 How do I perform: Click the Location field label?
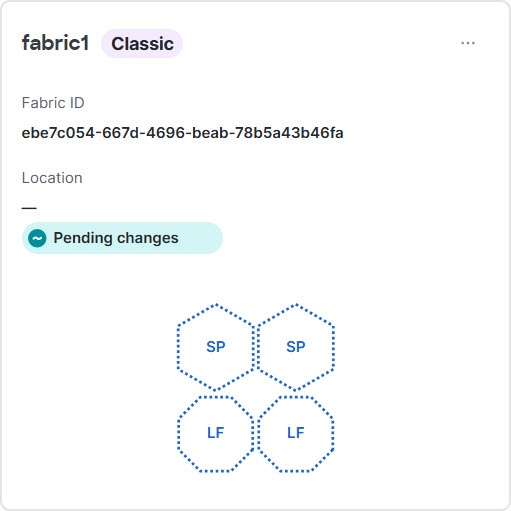pyautogui.click(x=52, y=178)
